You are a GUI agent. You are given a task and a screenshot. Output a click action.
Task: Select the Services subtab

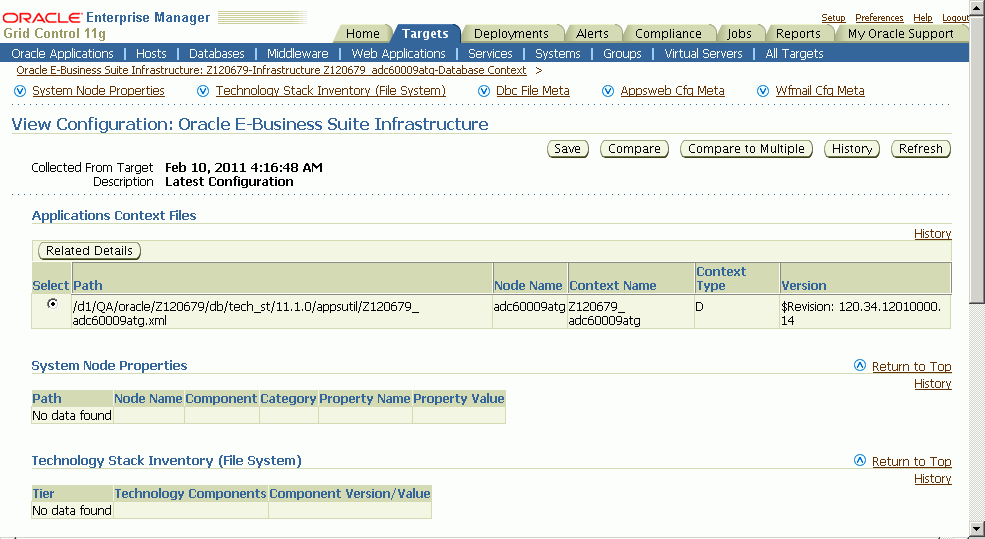click(x=490, y=53)
